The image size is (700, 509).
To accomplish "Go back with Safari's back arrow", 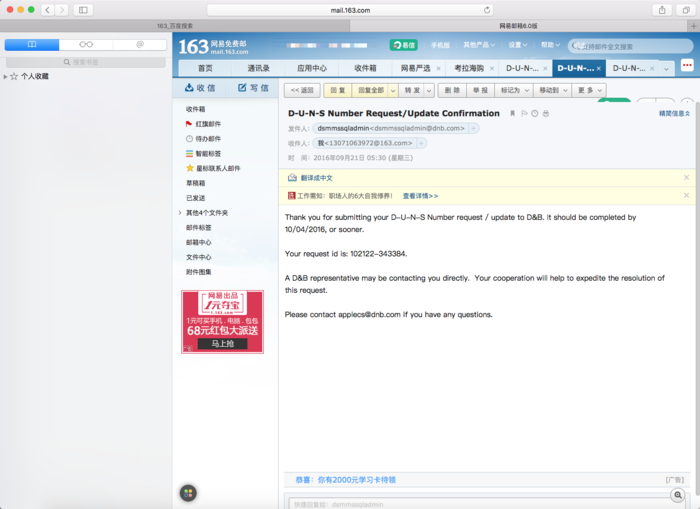I will coord(48,10).
